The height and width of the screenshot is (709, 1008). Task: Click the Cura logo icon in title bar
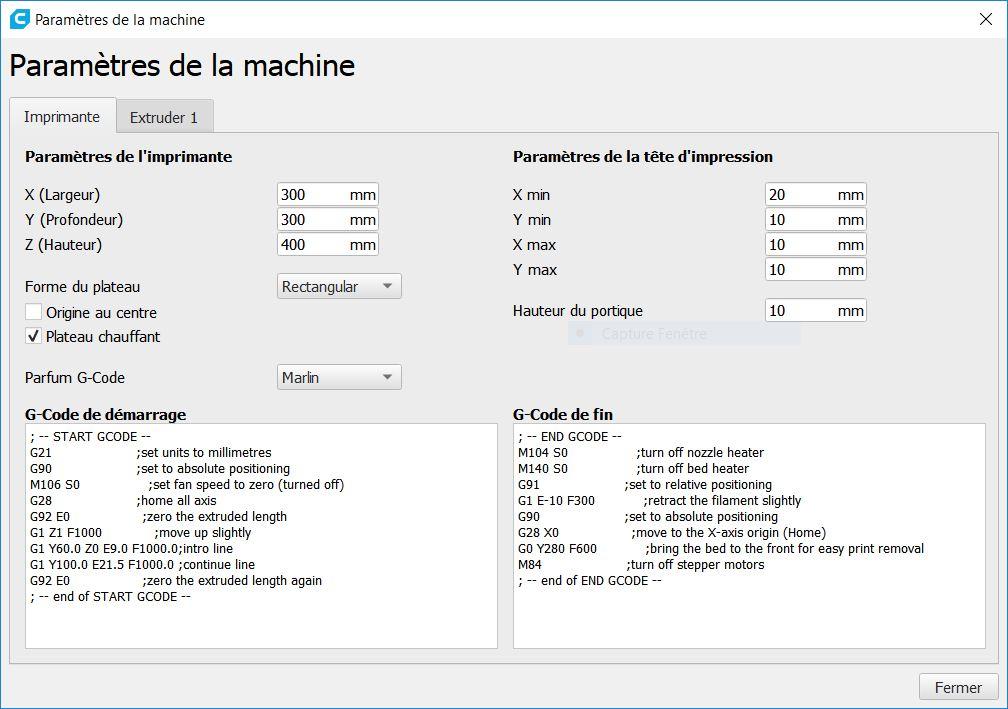click(x=19, y=19)
